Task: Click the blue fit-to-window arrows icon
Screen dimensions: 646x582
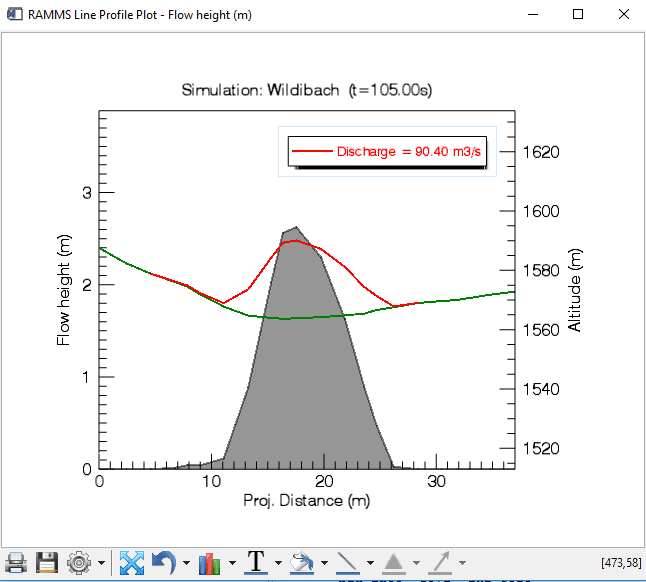Action: pos(132,563)
